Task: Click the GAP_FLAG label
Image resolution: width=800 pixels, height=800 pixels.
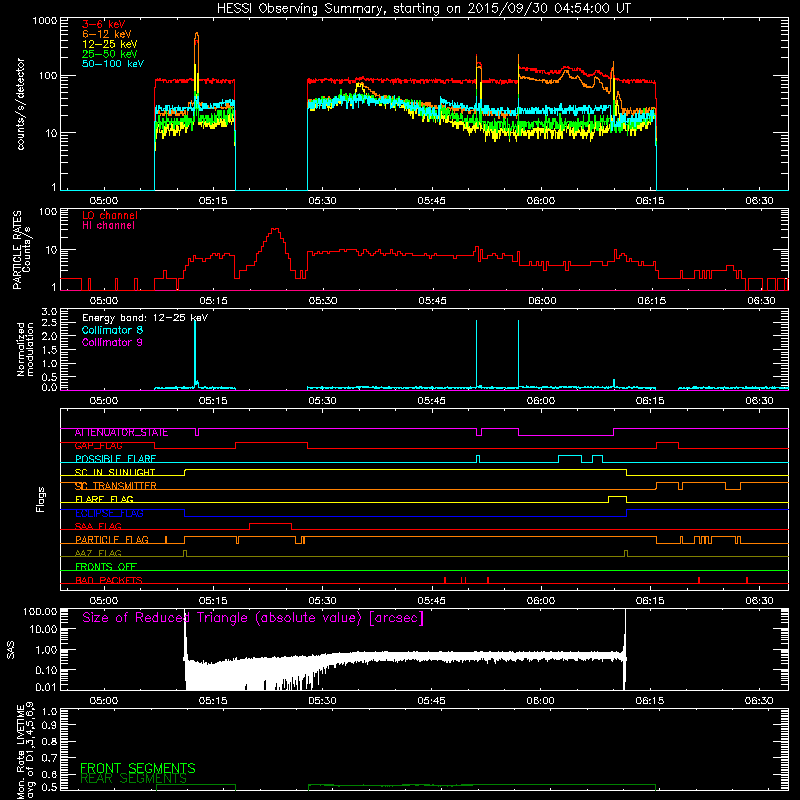Action: (98, 446)
